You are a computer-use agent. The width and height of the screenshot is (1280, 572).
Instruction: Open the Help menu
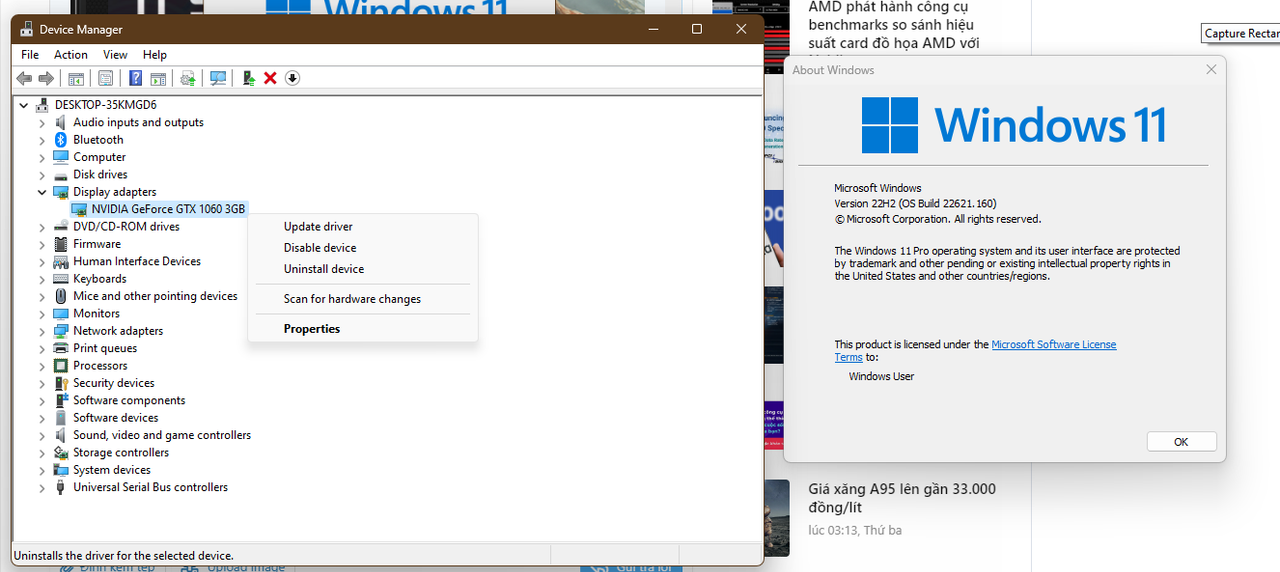[x=155, y=55]
